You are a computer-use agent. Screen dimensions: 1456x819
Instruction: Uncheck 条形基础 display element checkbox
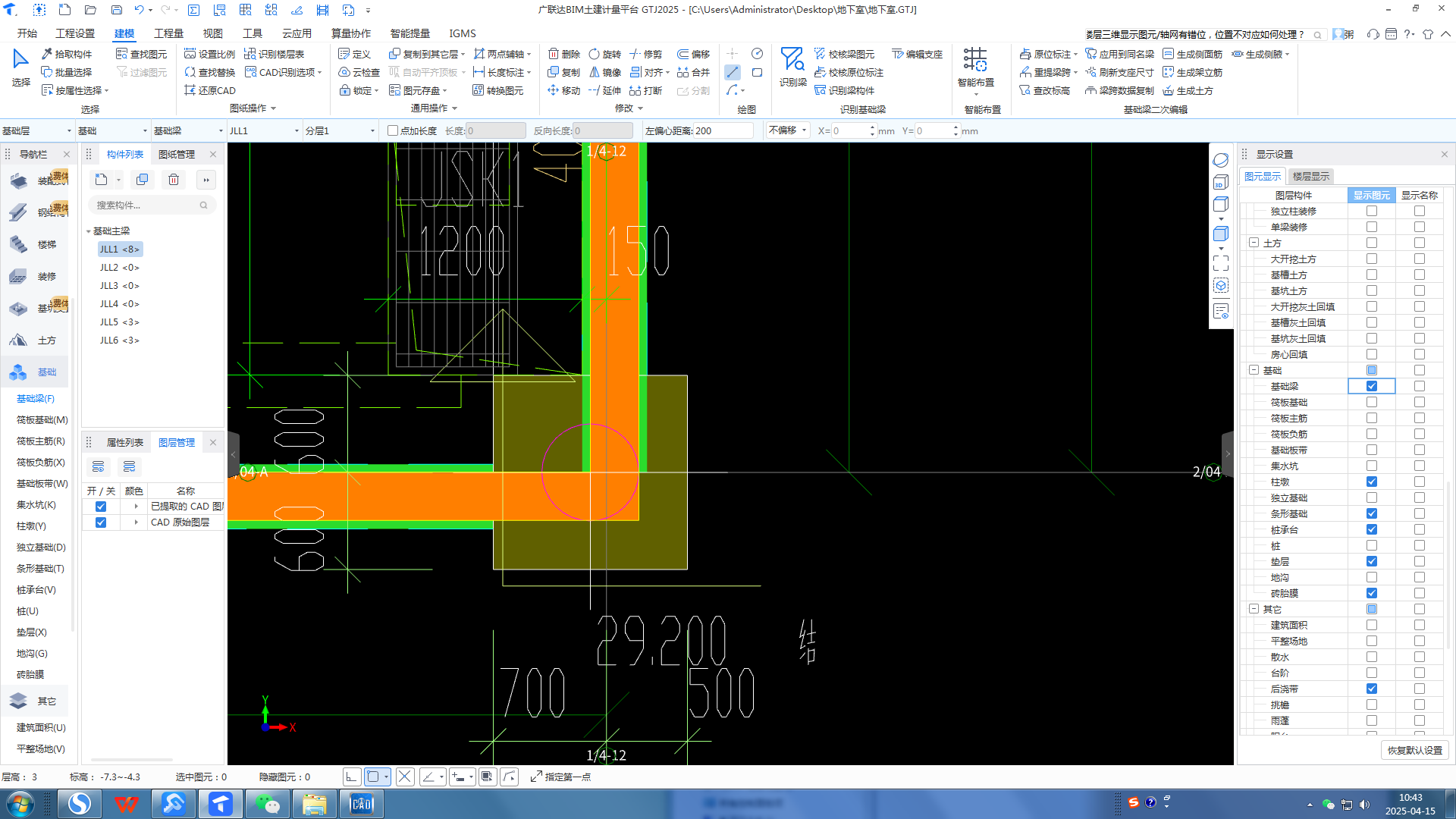1372,513
